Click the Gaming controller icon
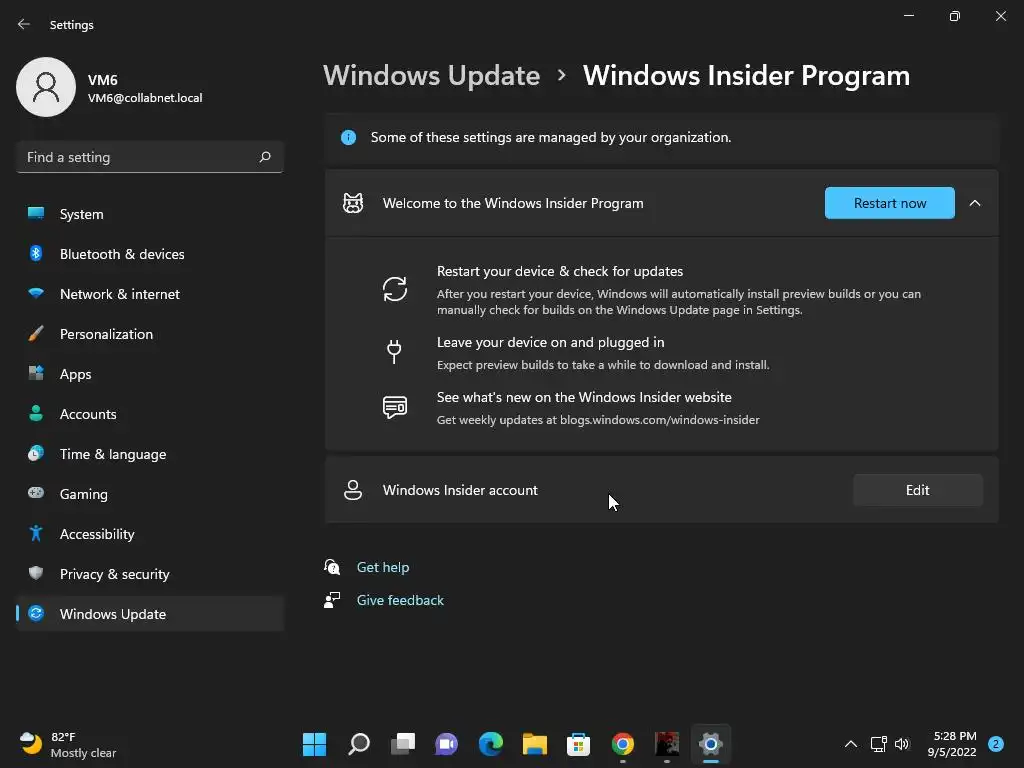This screenshot has width=1024, height=768. [x=36, y=493]
